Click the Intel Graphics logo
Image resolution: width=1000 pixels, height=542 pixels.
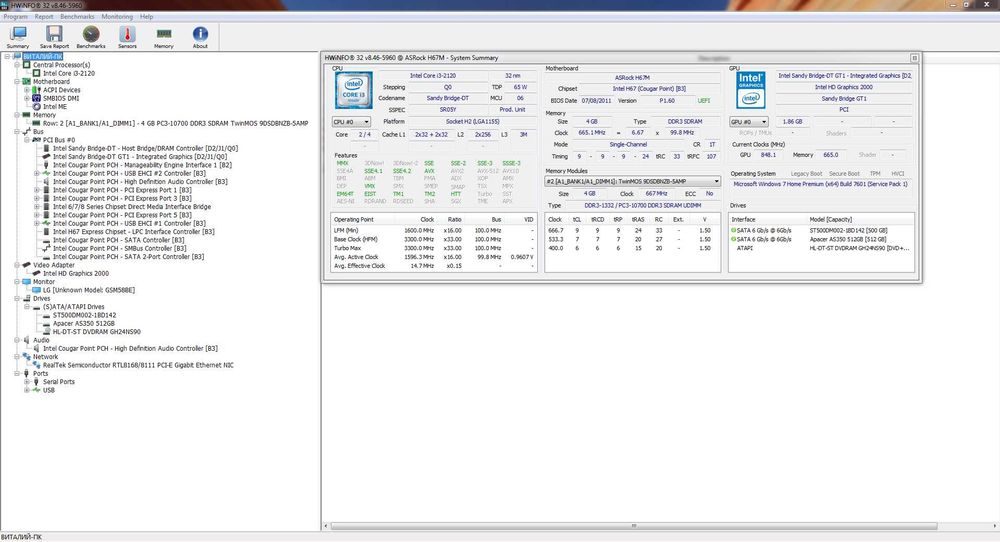[x=751, y=90]
